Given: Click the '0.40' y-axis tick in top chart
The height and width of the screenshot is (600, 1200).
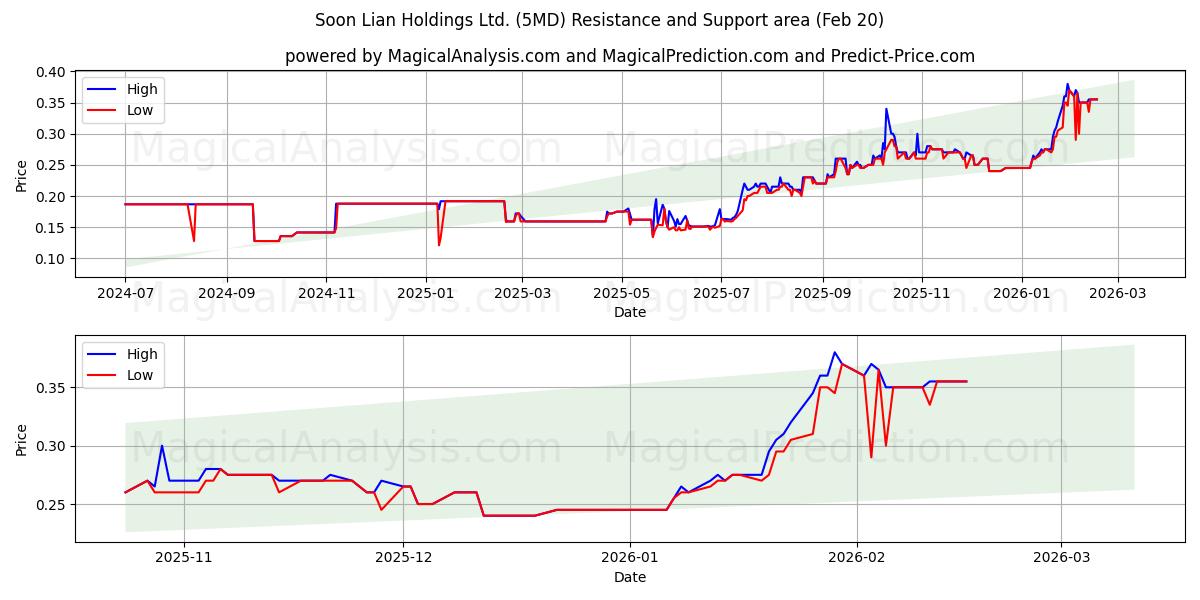Looking at the screenshot, I should point(52,72).
